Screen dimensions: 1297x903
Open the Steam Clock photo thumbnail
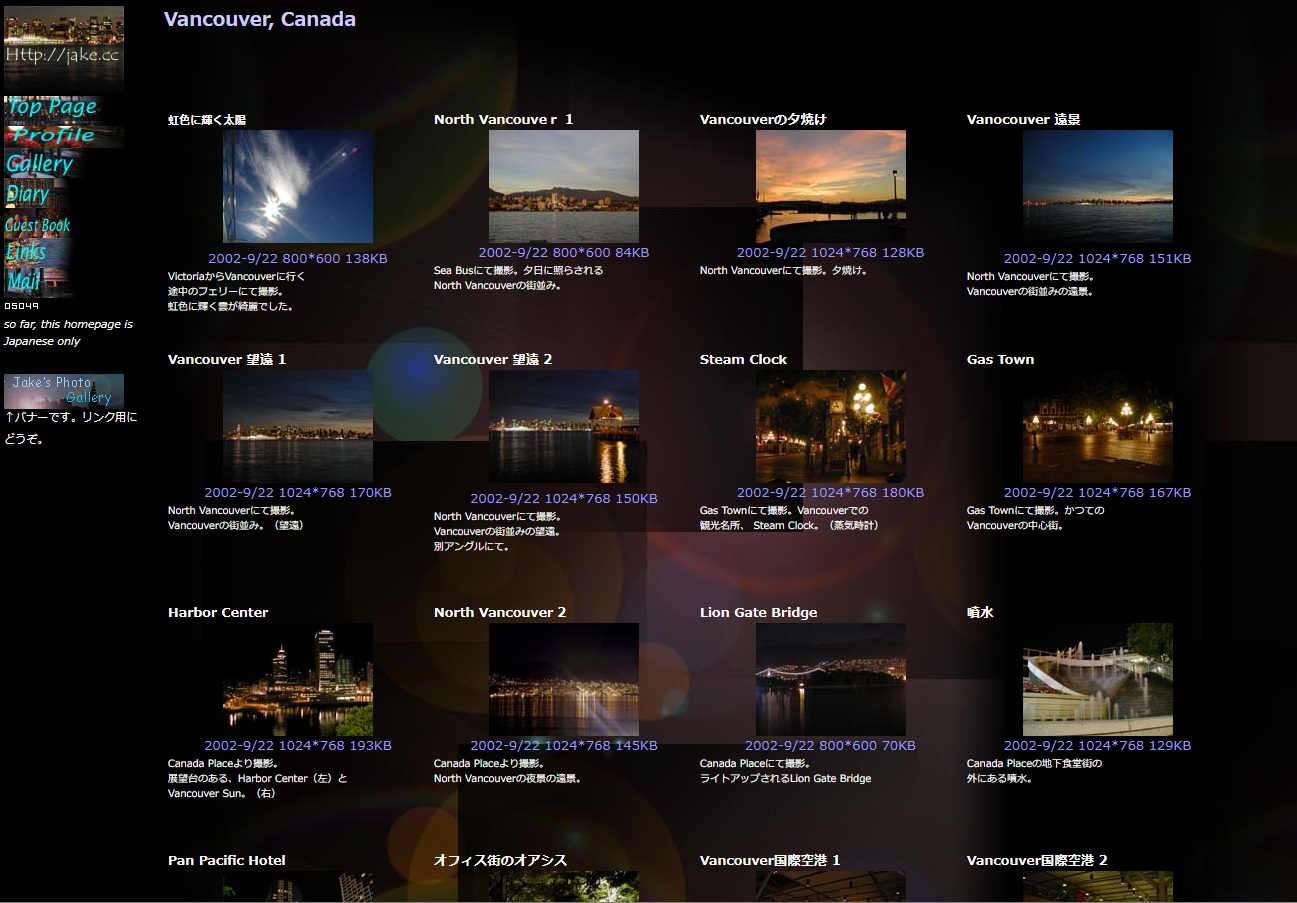830,427
